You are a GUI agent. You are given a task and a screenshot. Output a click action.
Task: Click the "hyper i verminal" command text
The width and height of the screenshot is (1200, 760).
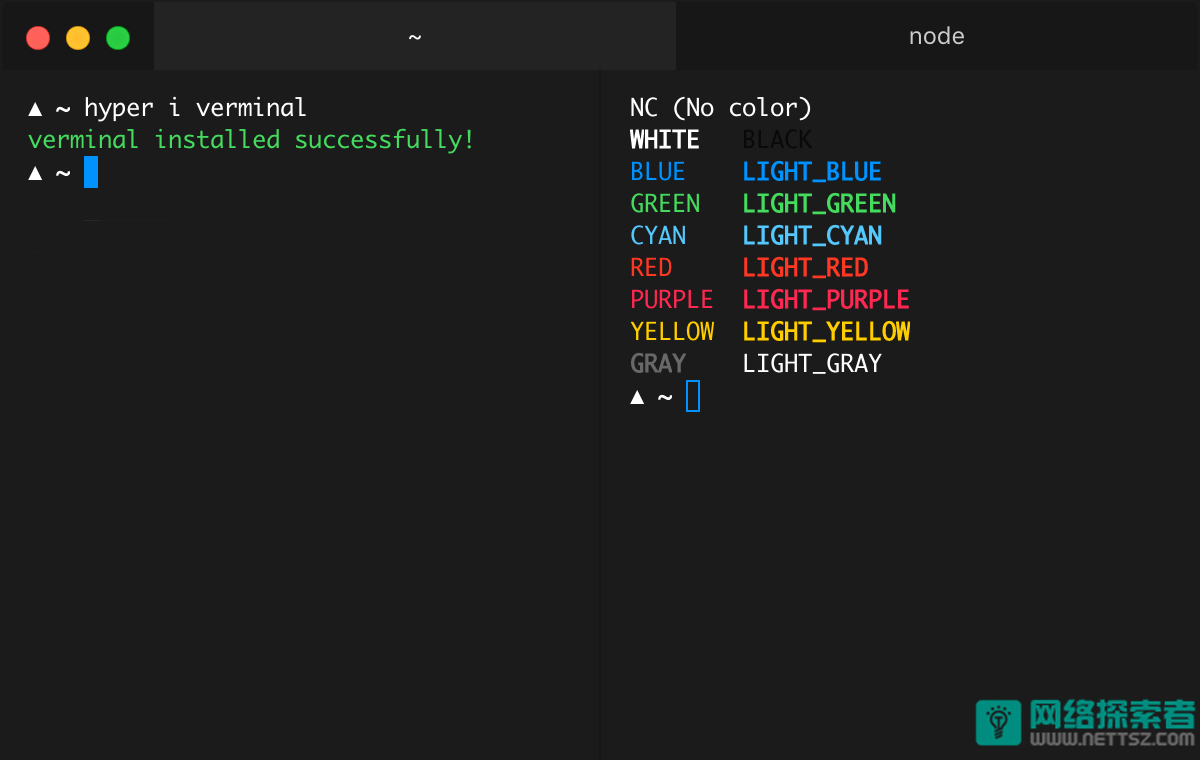pyautogui.click(x=195, y=108)
